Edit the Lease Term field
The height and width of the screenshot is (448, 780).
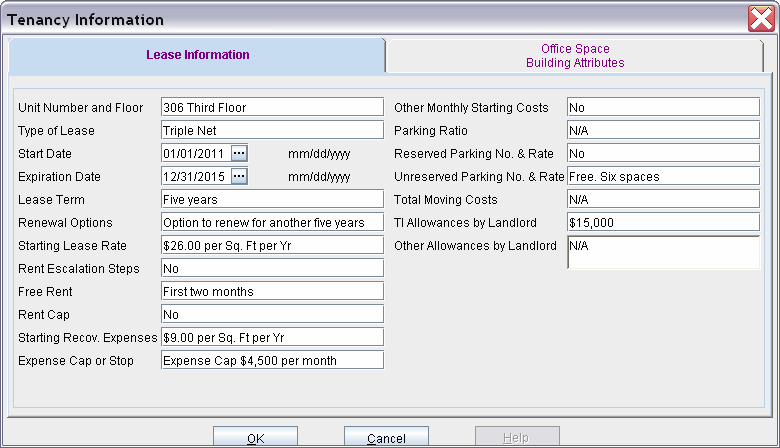click(273, 199)
